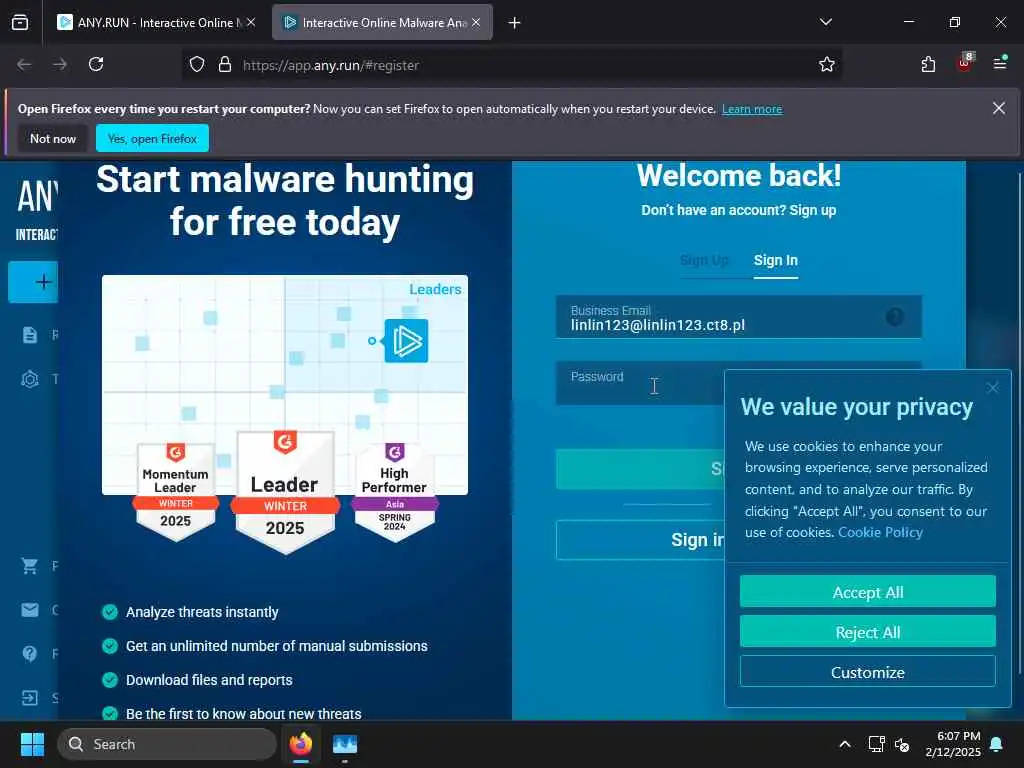Dismiss the Firefox restart notification bar
This screenshot has height=768, width=1024.
coord(999,108)
